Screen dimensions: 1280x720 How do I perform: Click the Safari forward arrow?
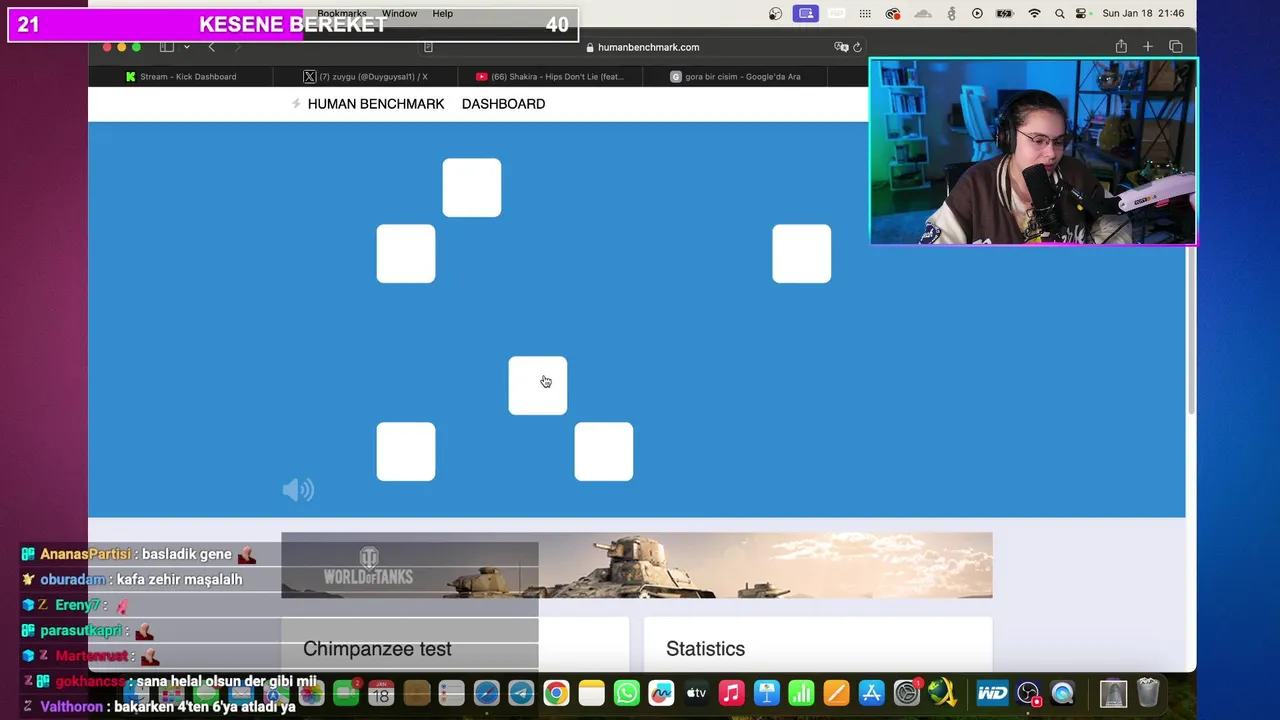(x=237, y=47)
